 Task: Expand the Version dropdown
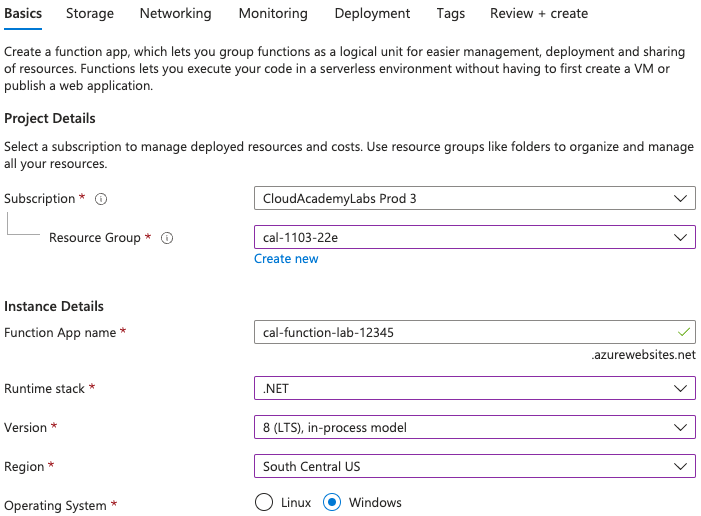pos(474,427)
